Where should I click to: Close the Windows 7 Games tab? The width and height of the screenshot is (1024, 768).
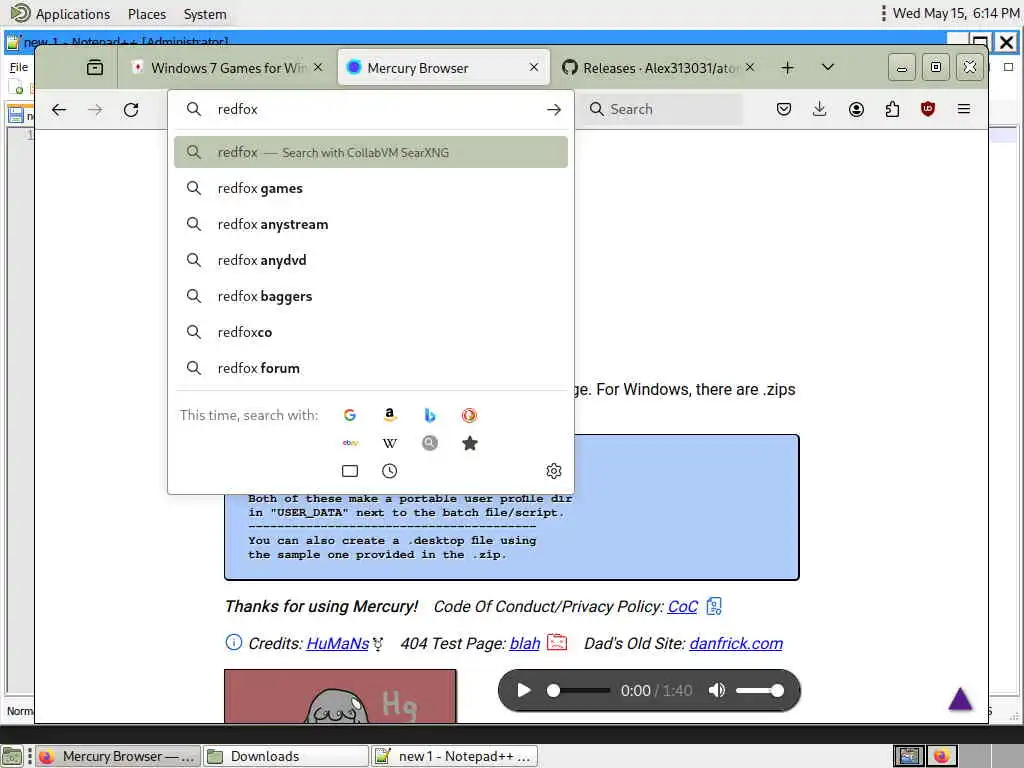coord(318,67)
